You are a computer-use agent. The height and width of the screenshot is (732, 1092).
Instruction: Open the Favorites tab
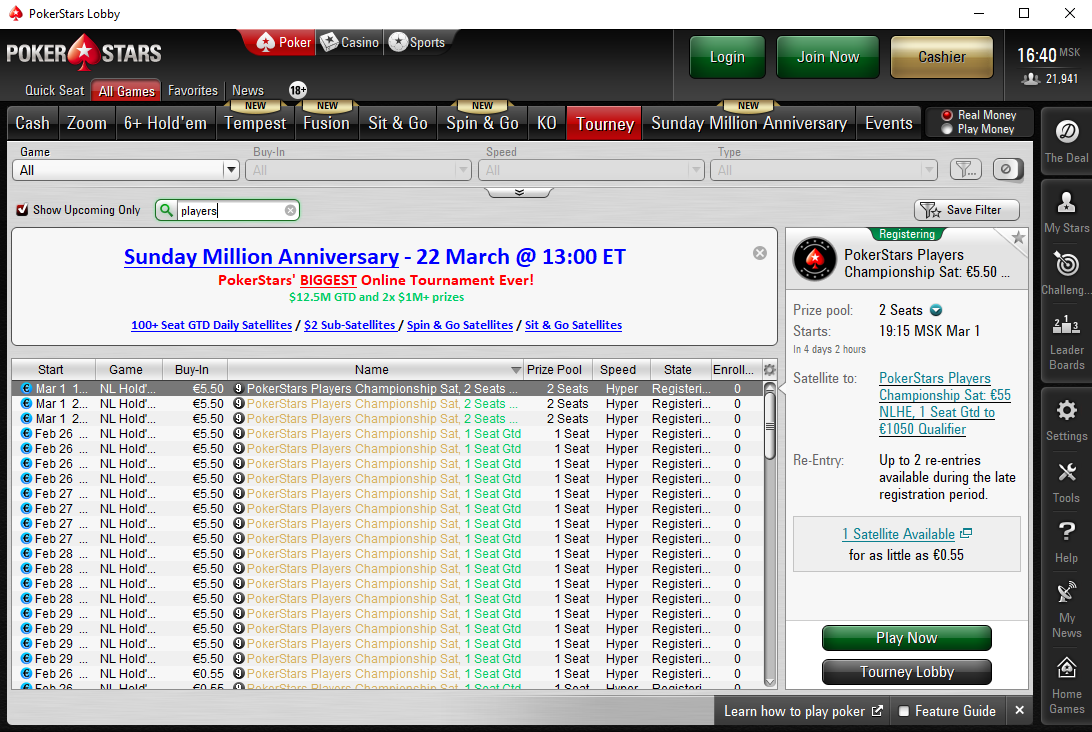click(x=193, y=91)
